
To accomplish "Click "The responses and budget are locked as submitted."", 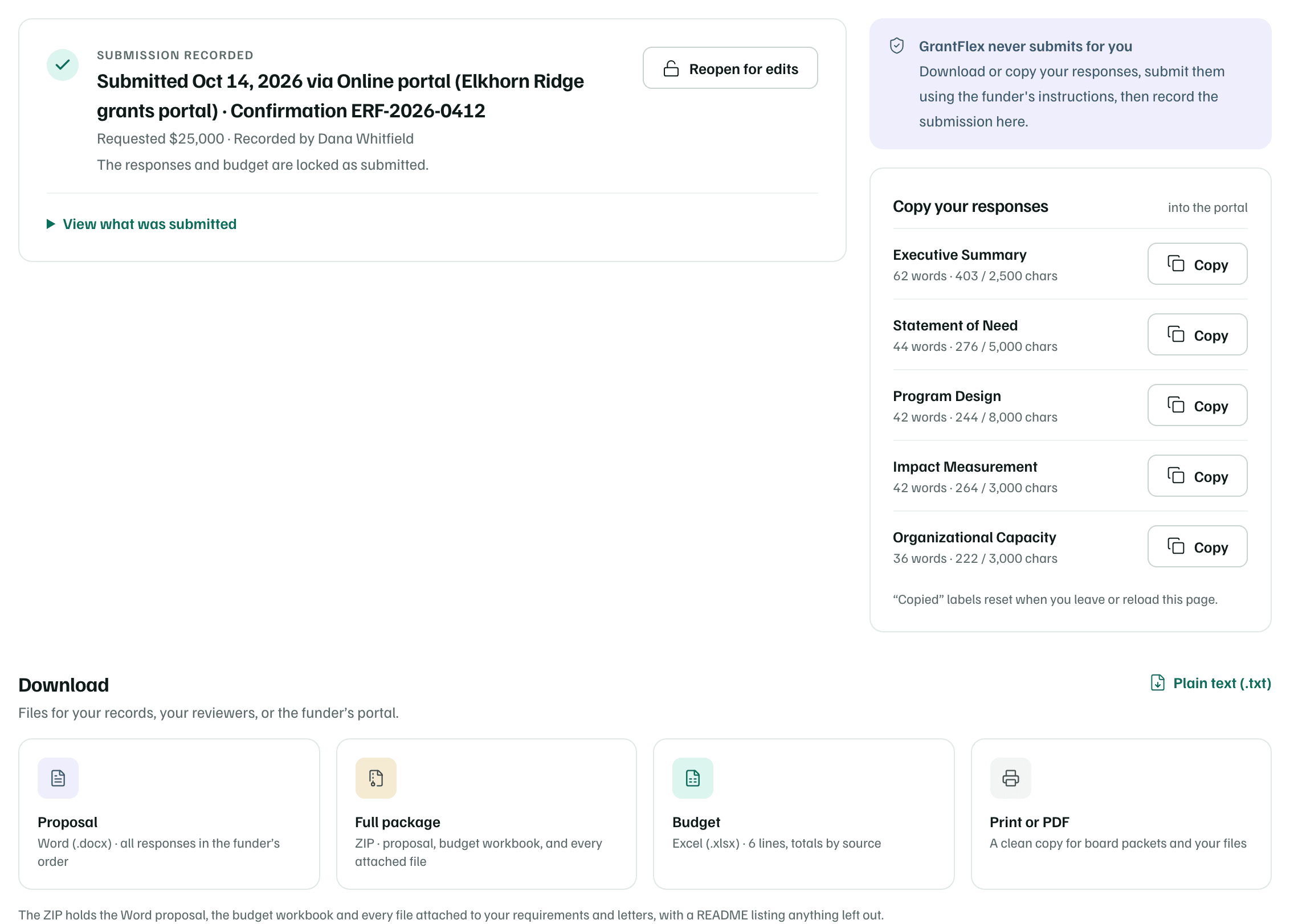I will [263, 165].
